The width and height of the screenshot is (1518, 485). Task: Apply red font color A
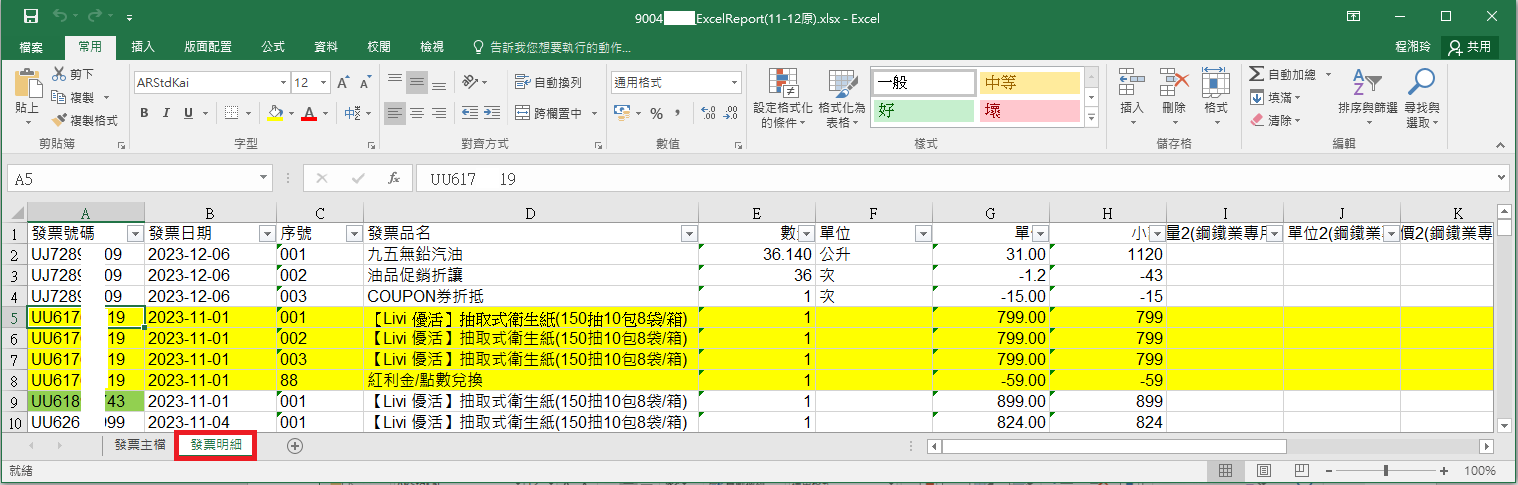click(309, 113)
